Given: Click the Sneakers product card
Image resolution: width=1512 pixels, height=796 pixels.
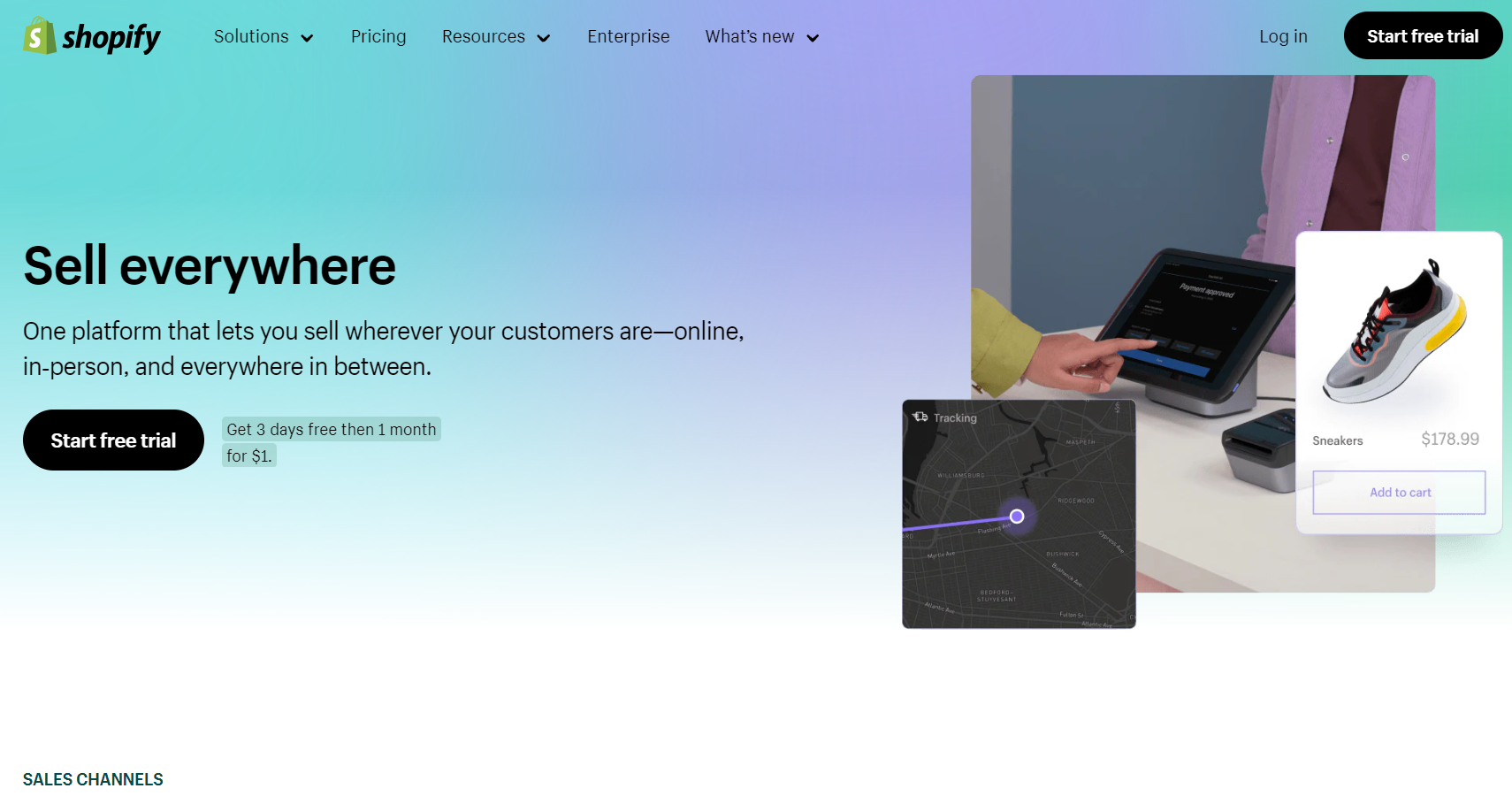Looking at the screenshot, I should tap(1399, 380).
